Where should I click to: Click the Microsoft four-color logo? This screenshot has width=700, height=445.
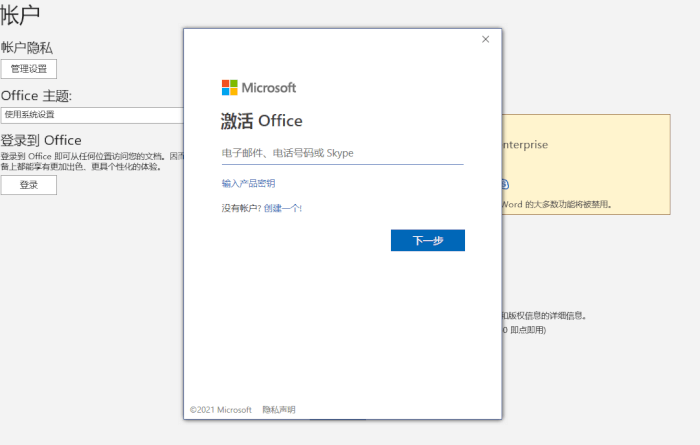pyautogui.click(x=229, y=87)
